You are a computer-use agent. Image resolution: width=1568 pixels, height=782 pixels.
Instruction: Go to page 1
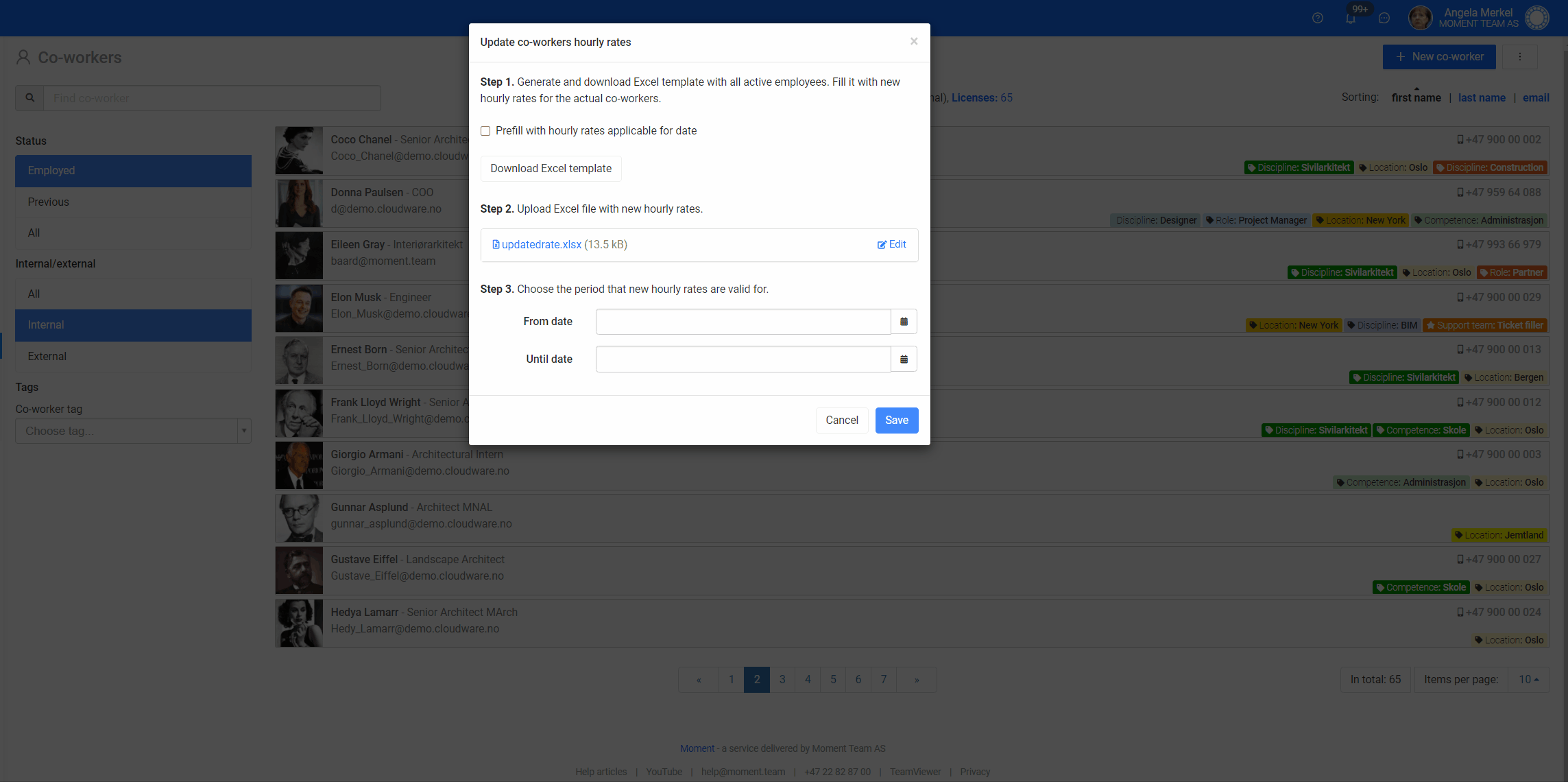coord(731,680)
